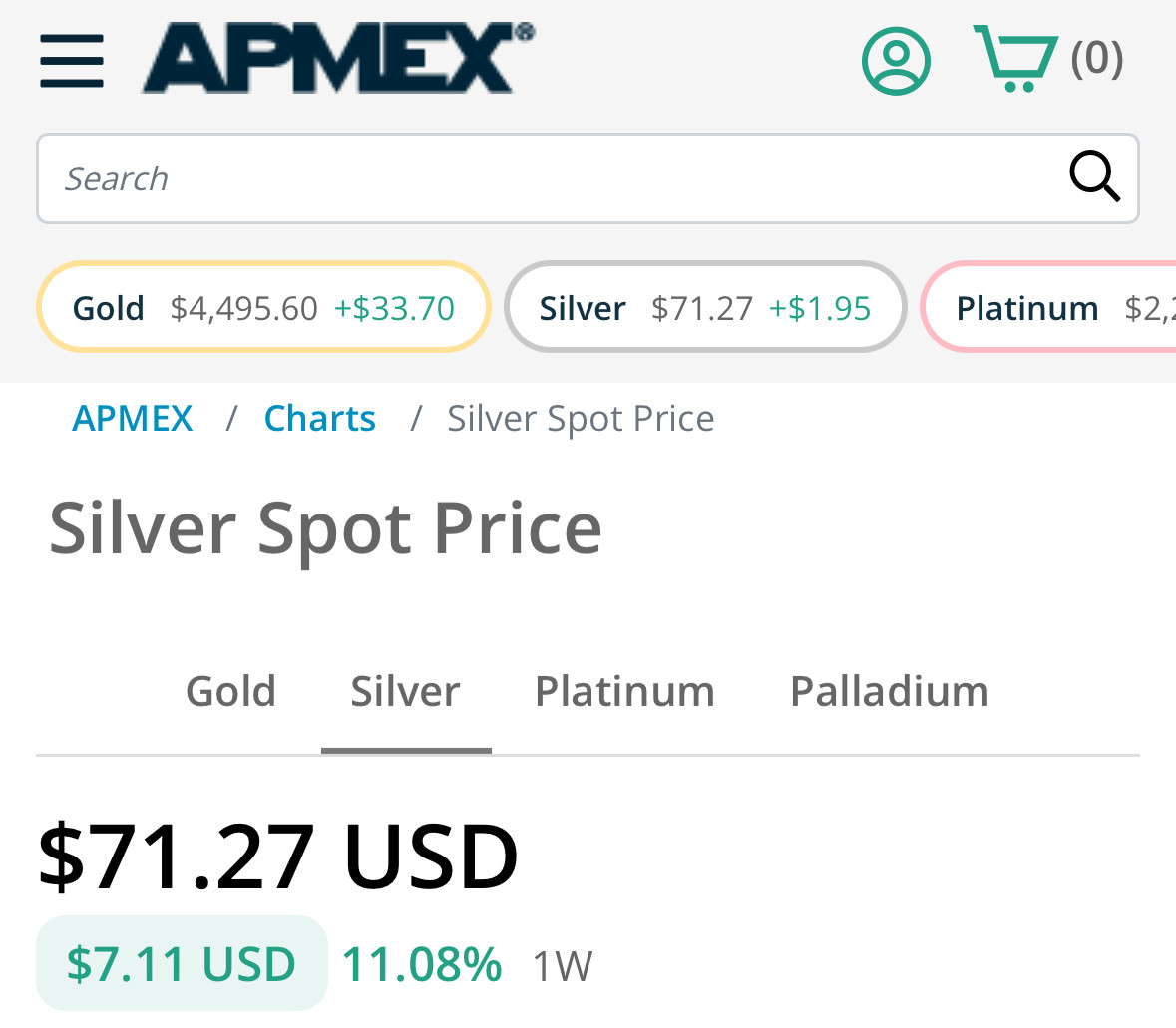Switch to the Platinum tab
1176x1028 pixels.
coord(624,691)
